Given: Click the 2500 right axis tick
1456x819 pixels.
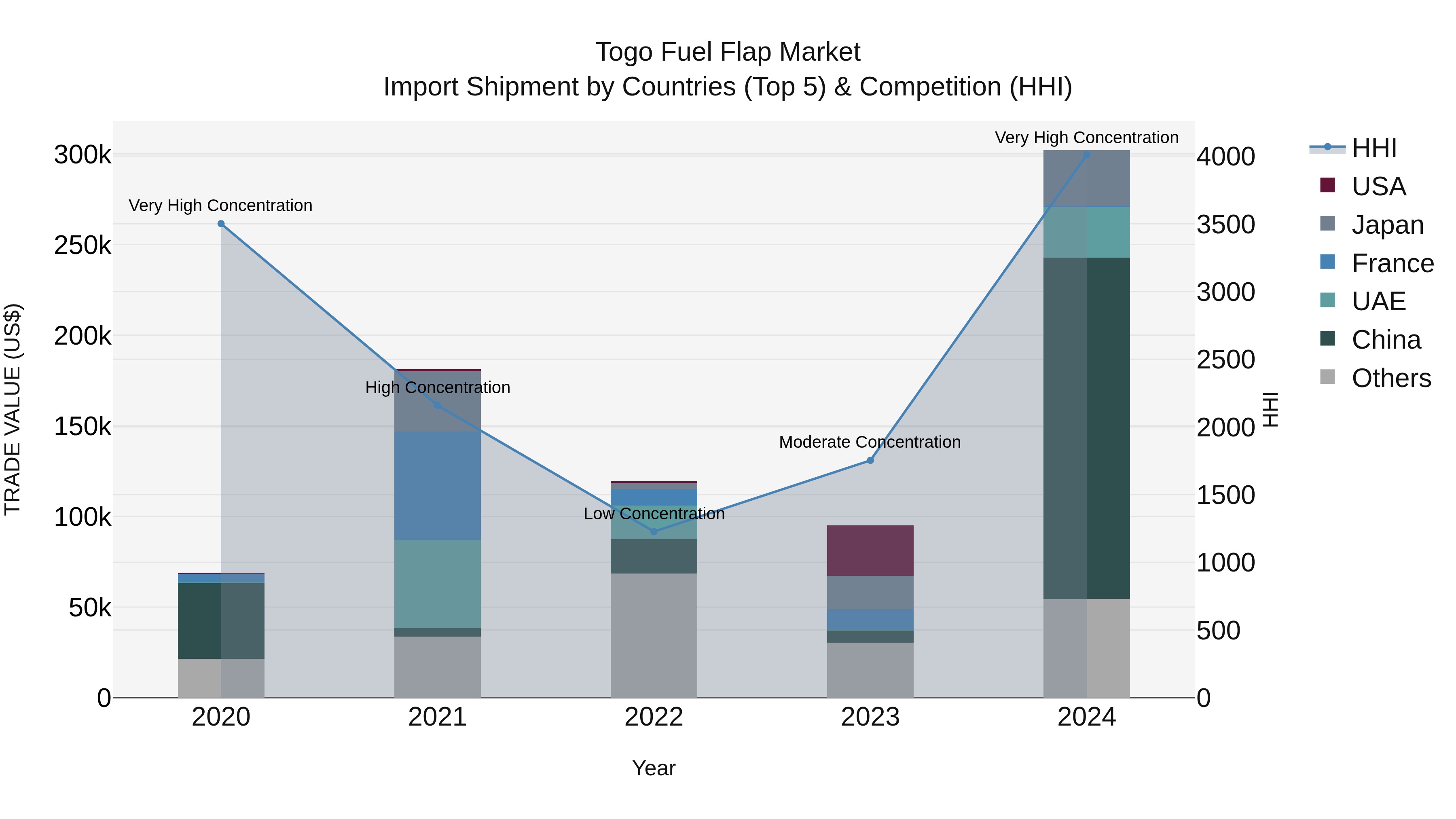Looking at the screenshot, I should [1226, 360].
